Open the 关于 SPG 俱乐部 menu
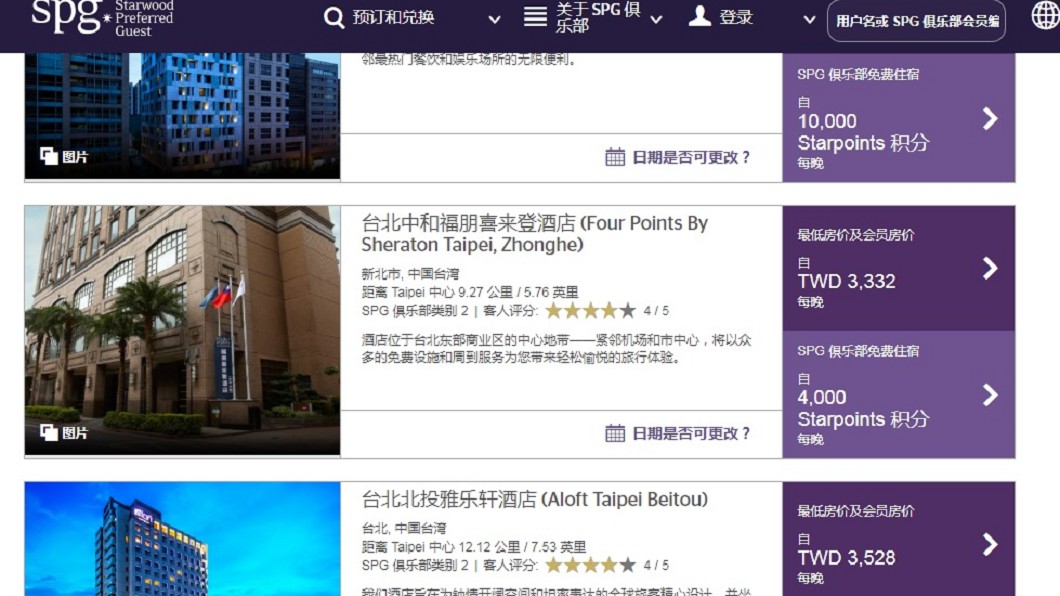Viewport: 1060px width, 596px height. coord(598,18)
